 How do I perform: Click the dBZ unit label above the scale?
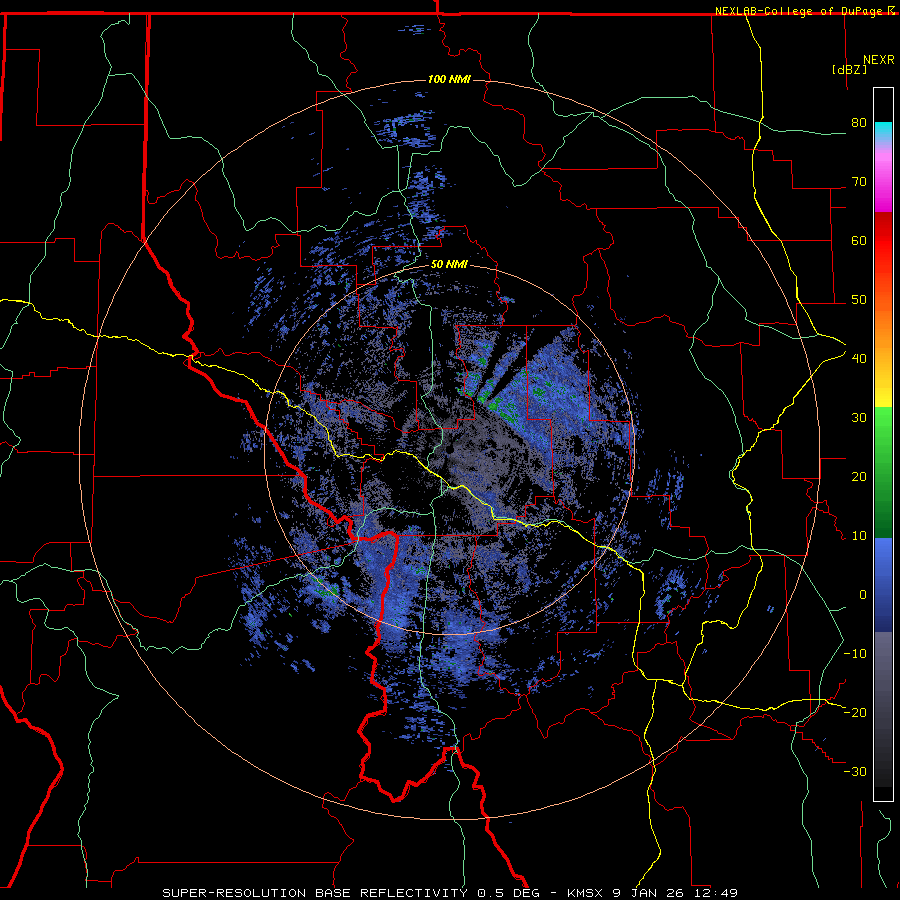[x=849, y=70]
